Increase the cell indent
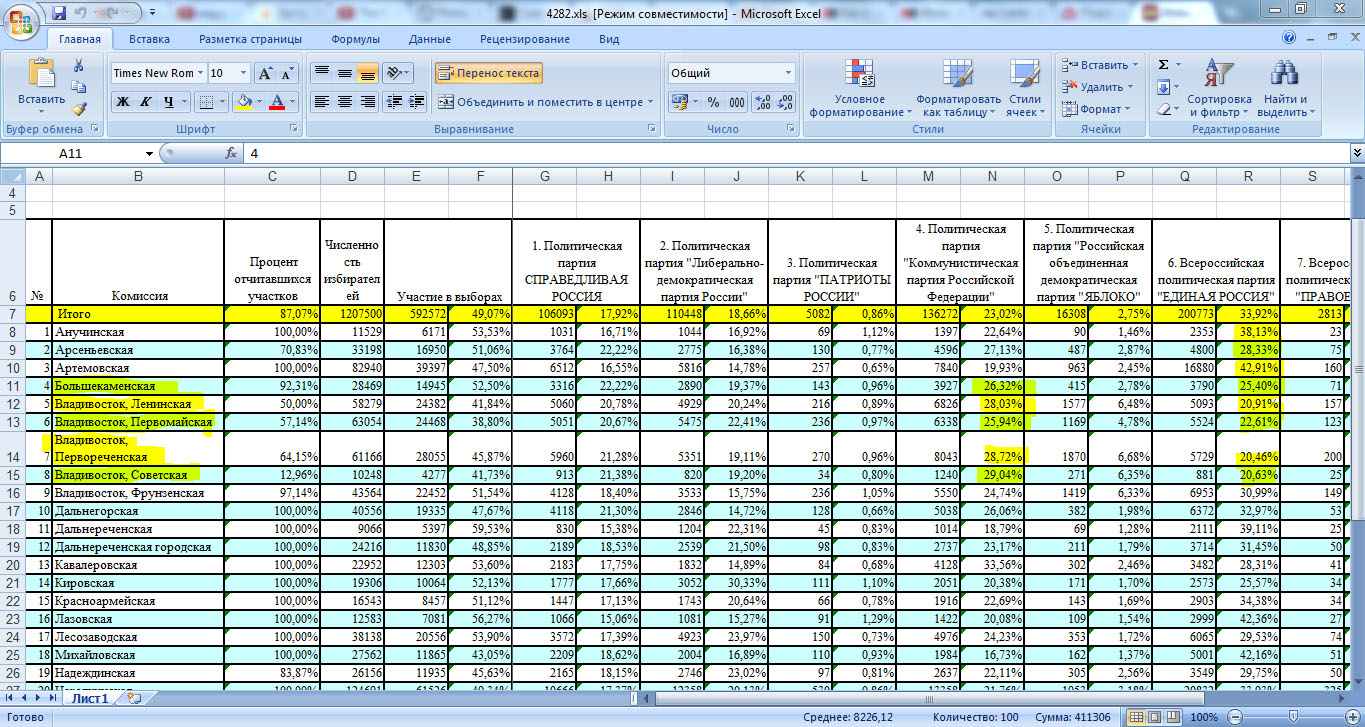The width and height of the screenshot is (1365, 727). point(416,102)
